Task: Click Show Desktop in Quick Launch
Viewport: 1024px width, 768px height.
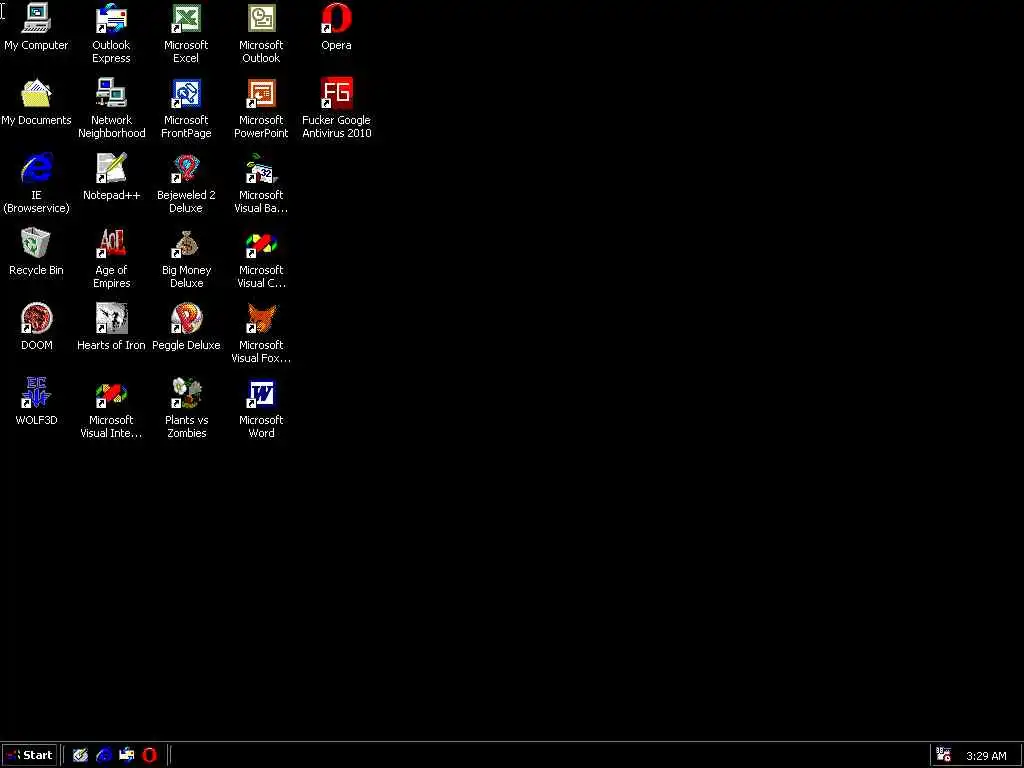Action: (x=80, y=755)
